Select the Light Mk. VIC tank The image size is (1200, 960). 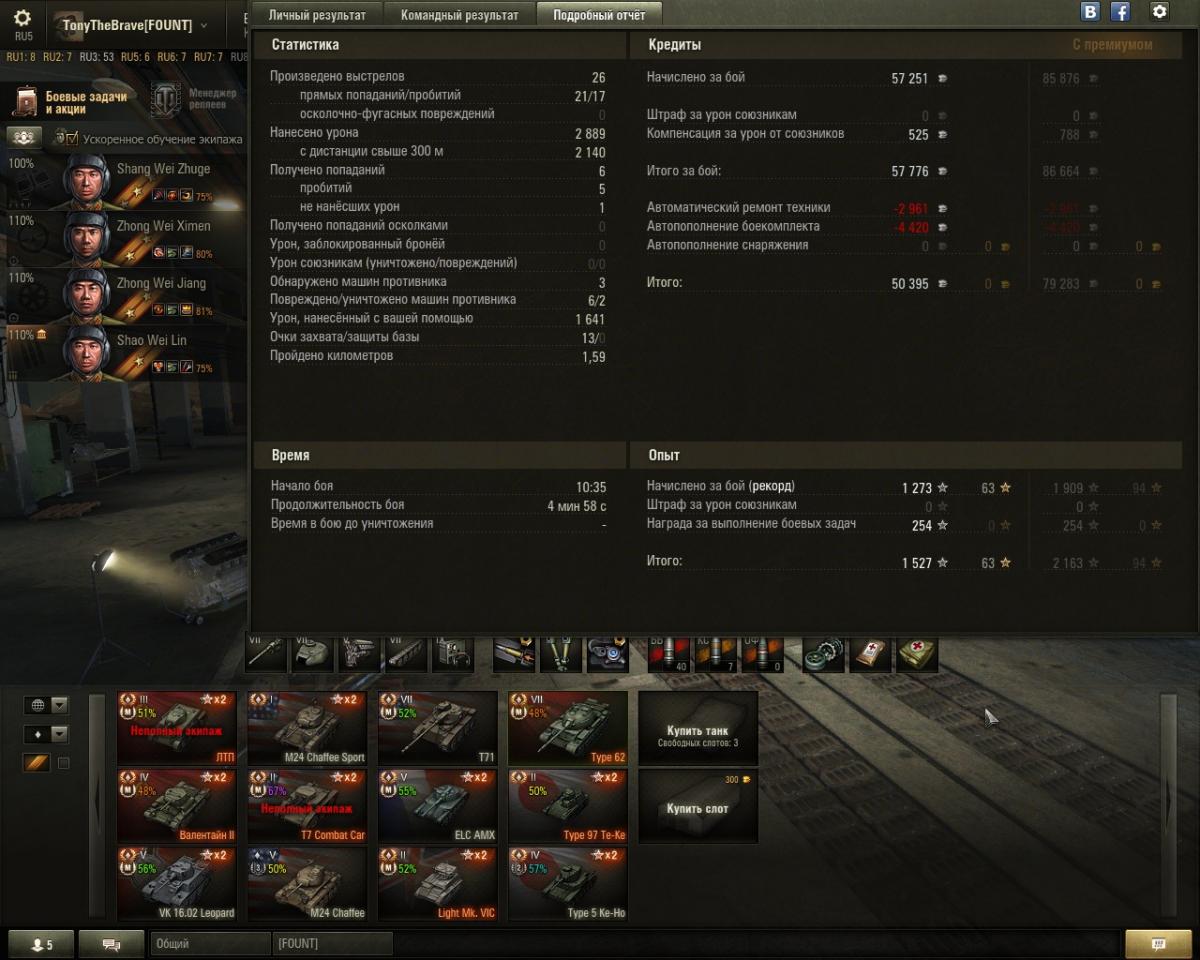[x=437, y=884]
